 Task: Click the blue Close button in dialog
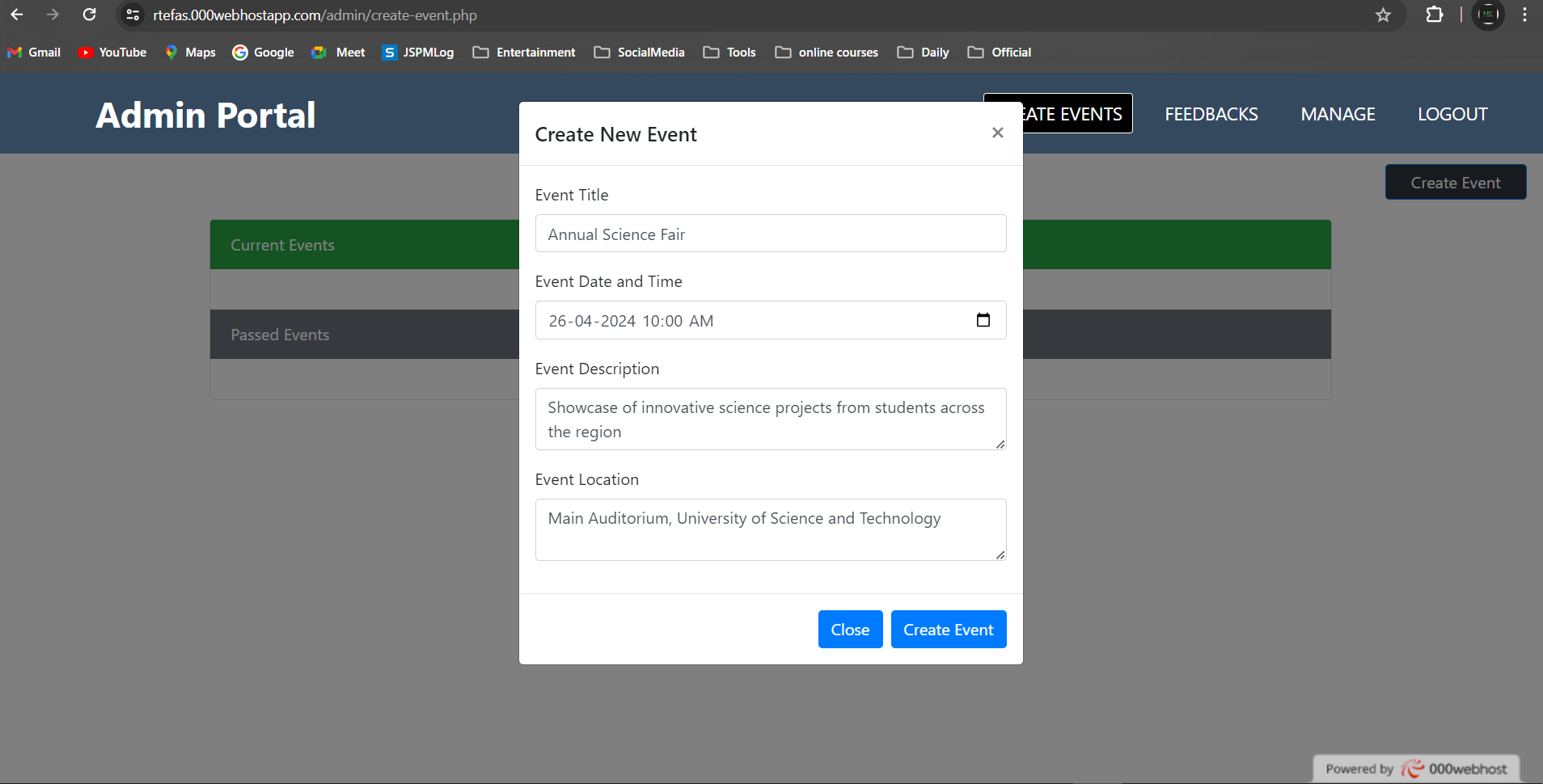[x=850, y=629]
